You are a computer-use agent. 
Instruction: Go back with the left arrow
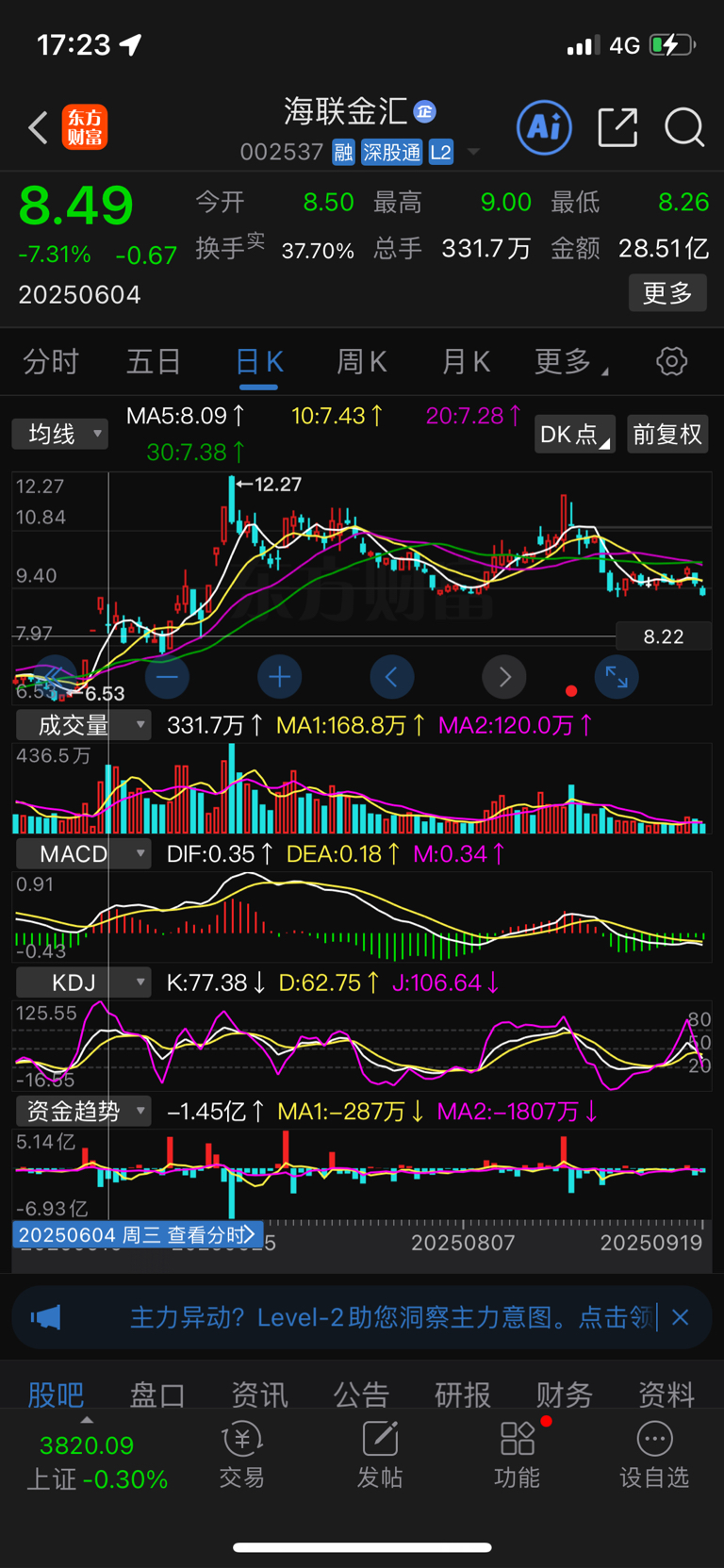click(38, 127)
